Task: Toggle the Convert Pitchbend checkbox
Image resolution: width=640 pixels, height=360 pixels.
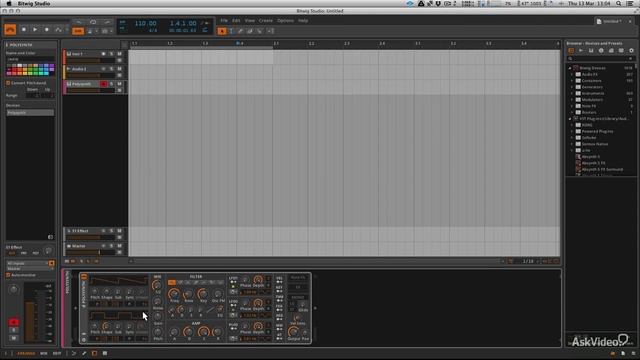Action: [8, 83]
